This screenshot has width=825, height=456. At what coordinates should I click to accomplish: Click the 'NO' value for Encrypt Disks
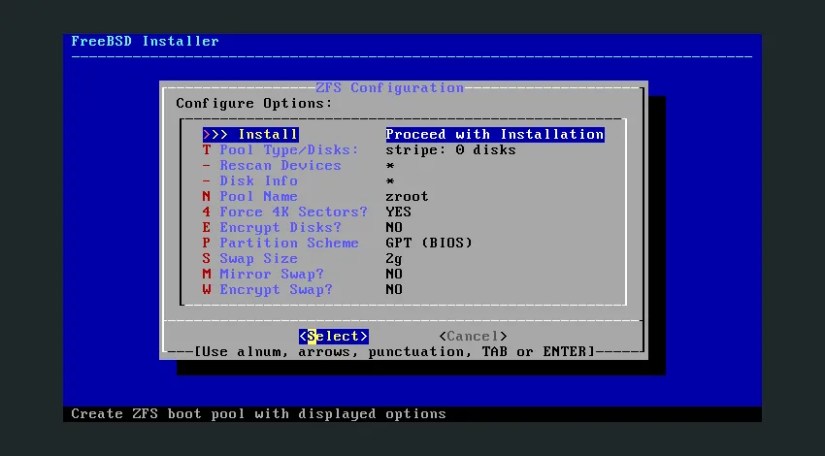(394, 228)
